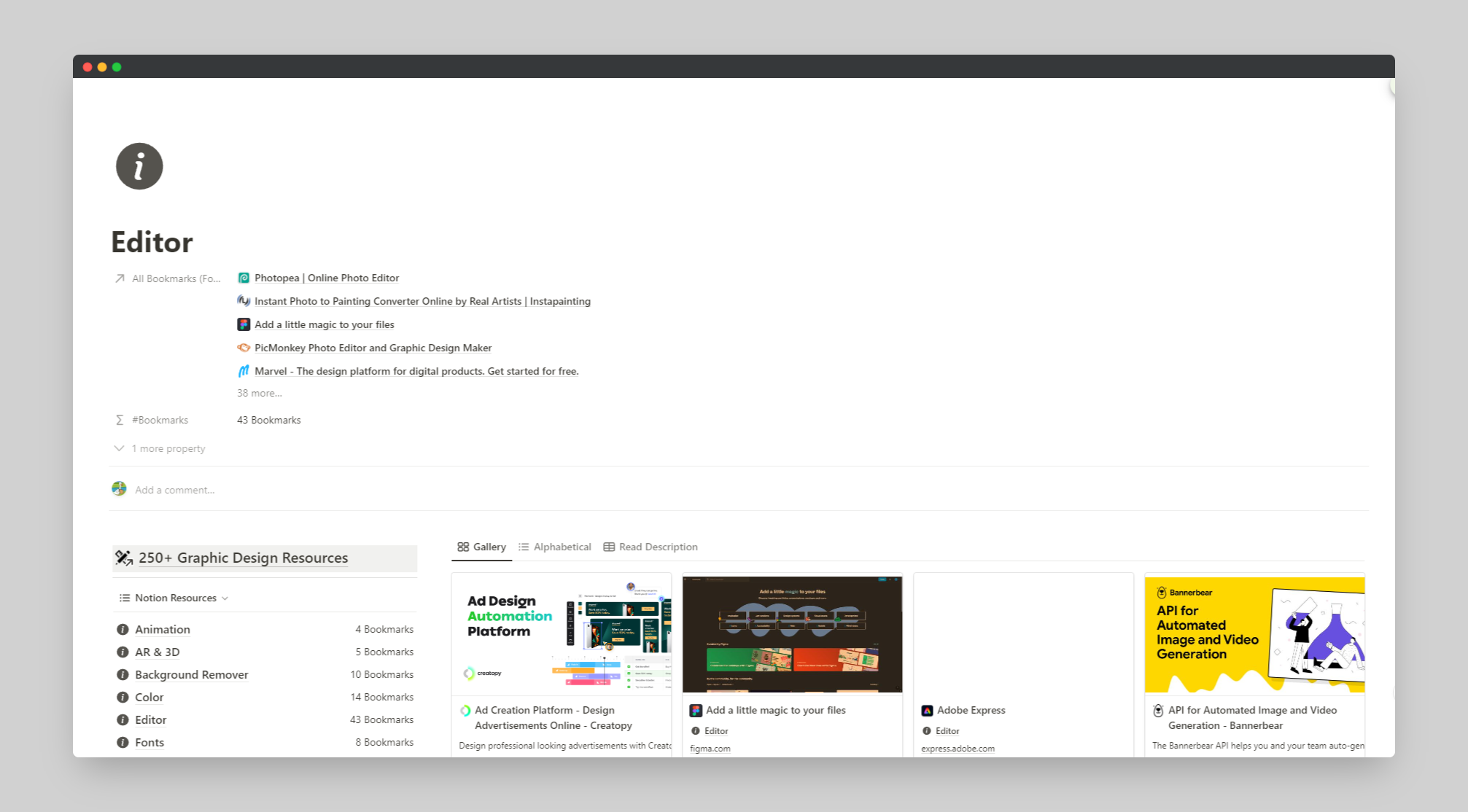Expand the '1 more property' section

[x=160, y=448]
